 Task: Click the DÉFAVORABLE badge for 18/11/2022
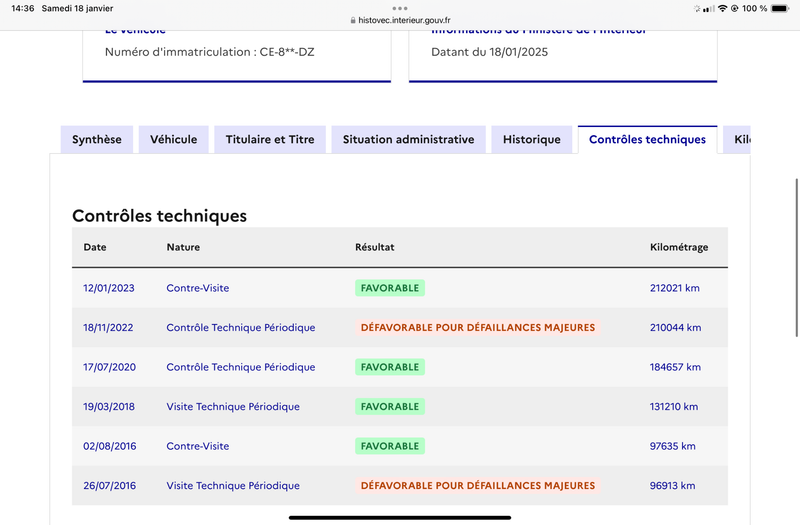click(478, 328)
